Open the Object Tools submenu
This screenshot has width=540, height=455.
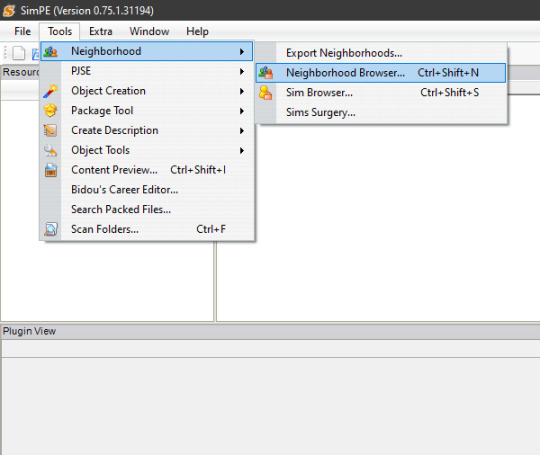[147, 150]
